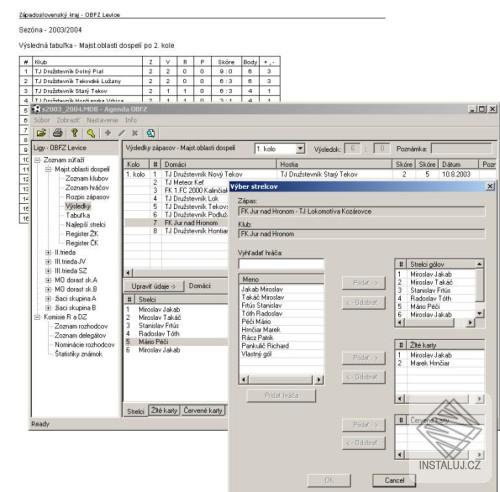This screenshot has height=492, width=500.
Task: Click the open folder toolbar icon
Action: [41, 133]
